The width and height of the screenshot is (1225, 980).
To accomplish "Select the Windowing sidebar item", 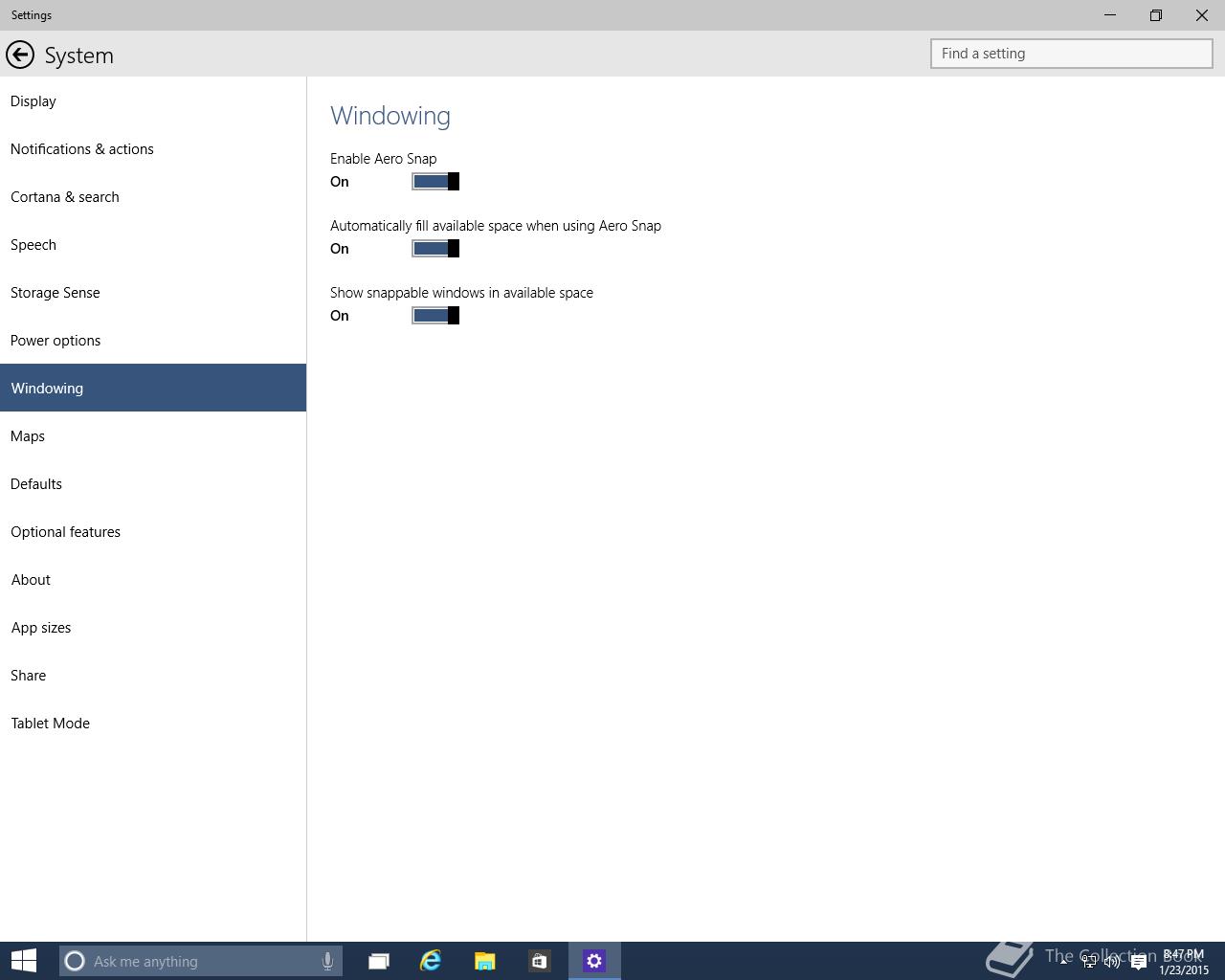I will pos(153,388).
